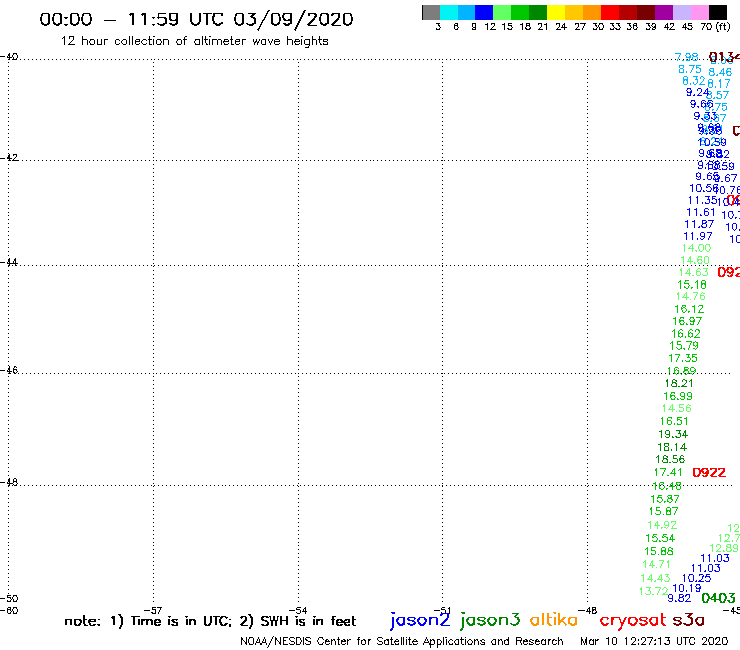Click the green track time label 0403
The image size is (740, 650).
[718, 599]
